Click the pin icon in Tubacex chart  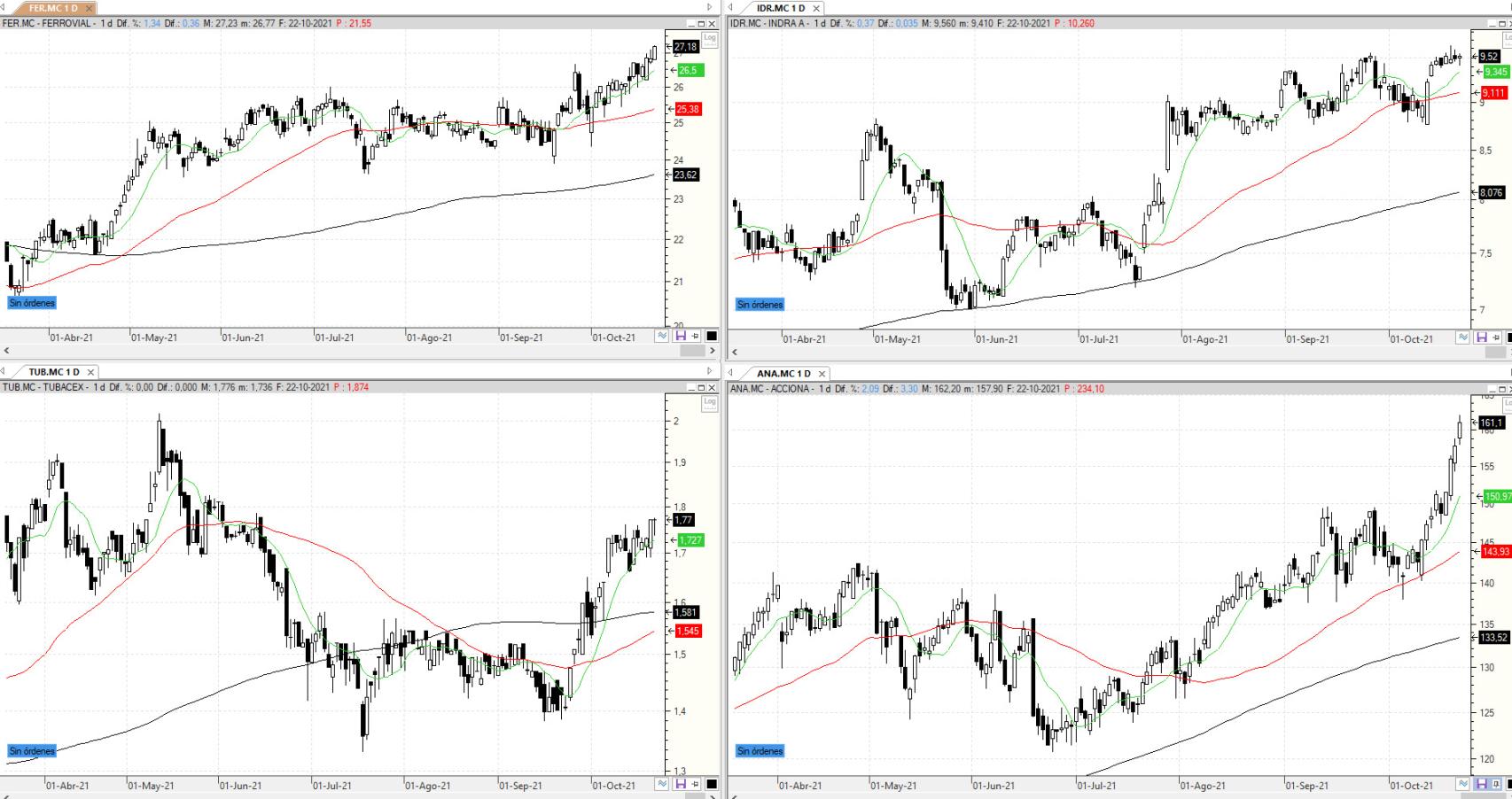coord(696,784)
